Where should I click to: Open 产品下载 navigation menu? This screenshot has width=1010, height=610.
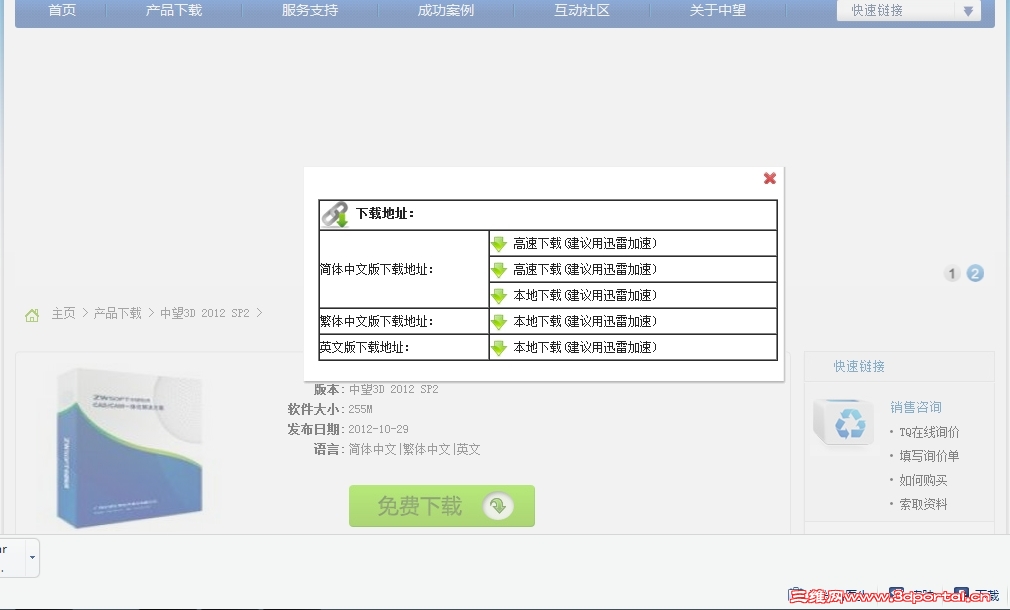(173, 10)
